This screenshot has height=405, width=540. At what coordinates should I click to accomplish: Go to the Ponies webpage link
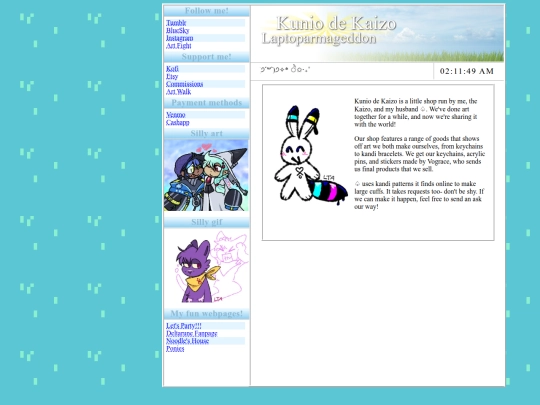pos(175,348)
